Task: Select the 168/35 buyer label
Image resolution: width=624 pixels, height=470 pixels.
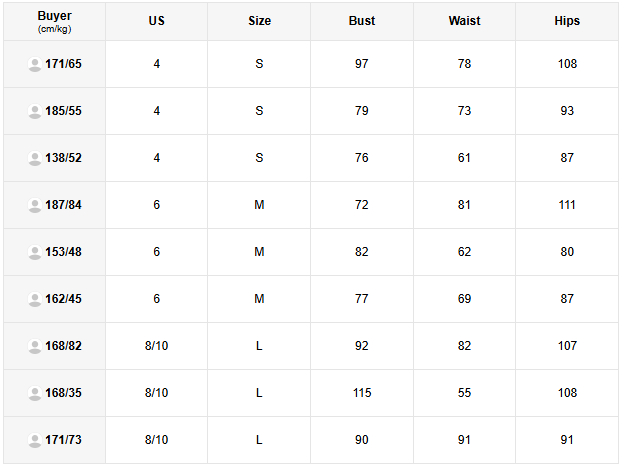Action: click(x=63, y=393)
